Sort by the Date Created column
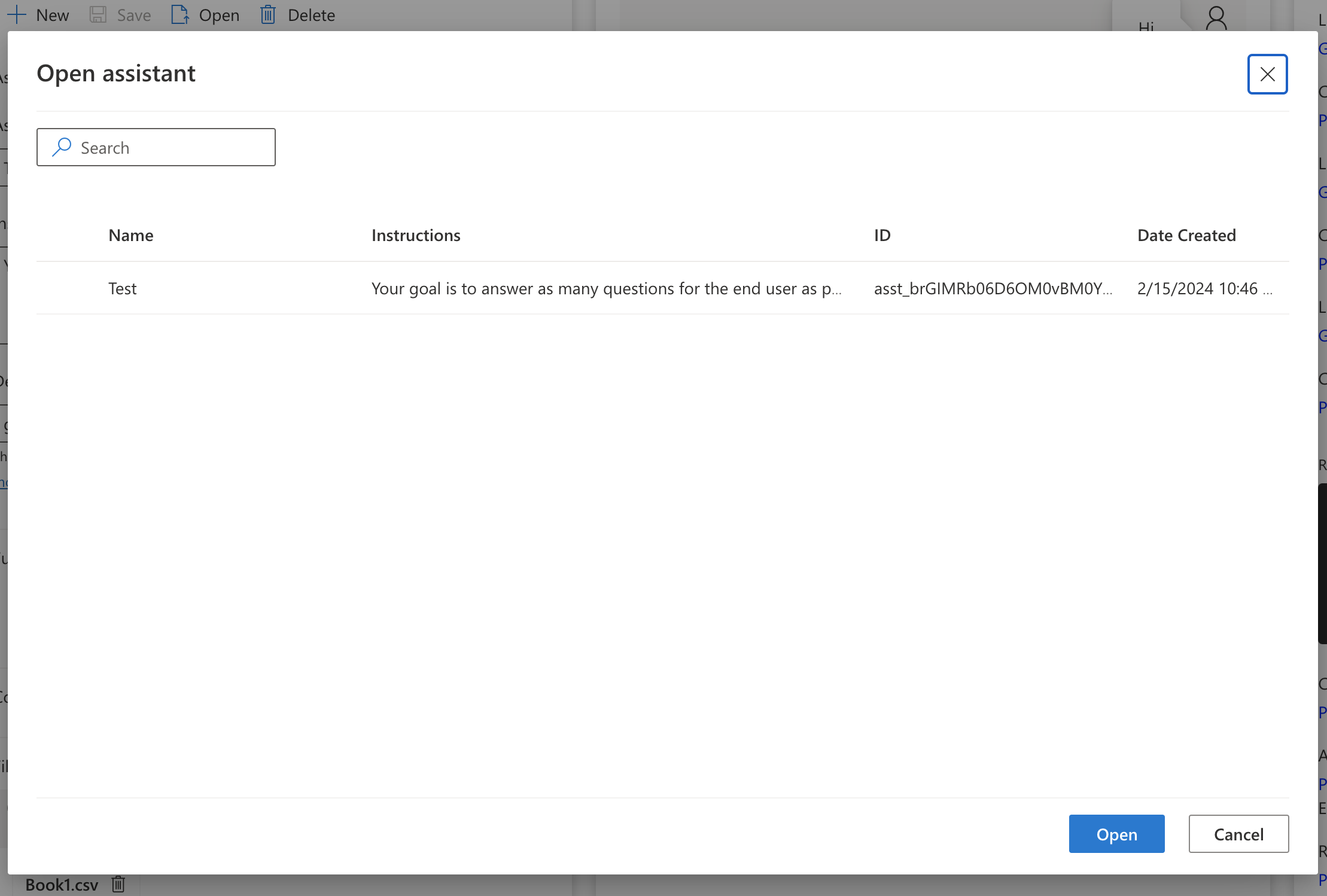This screenshot has height=896, width=1327. [x=1186, y=236]
